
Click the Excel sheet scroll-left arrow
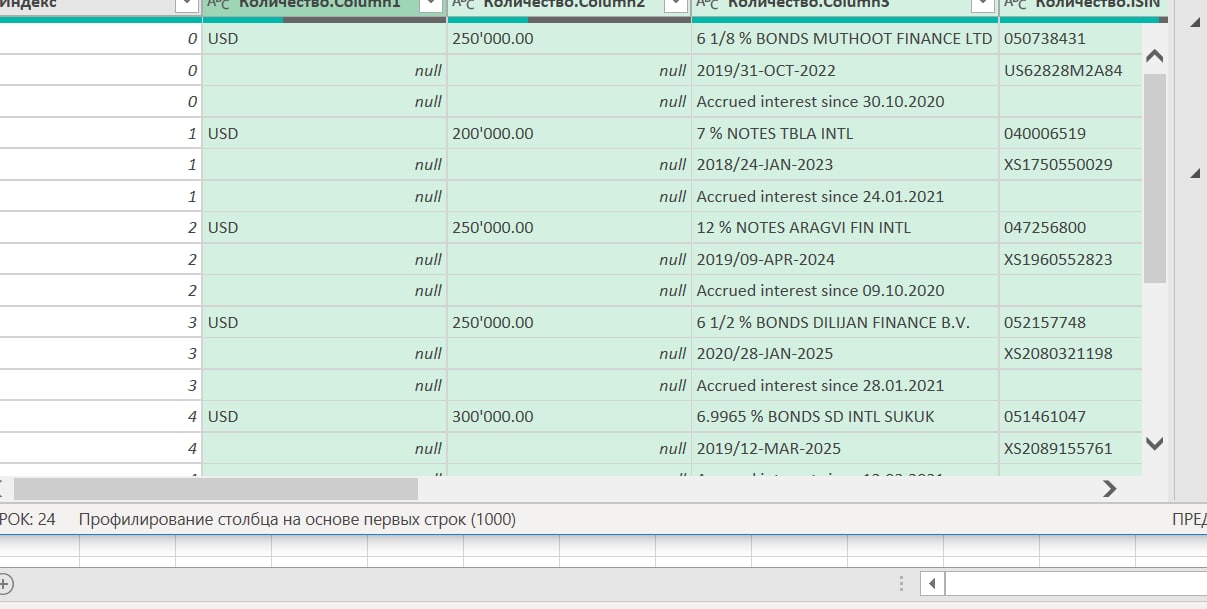click(932, 583)
